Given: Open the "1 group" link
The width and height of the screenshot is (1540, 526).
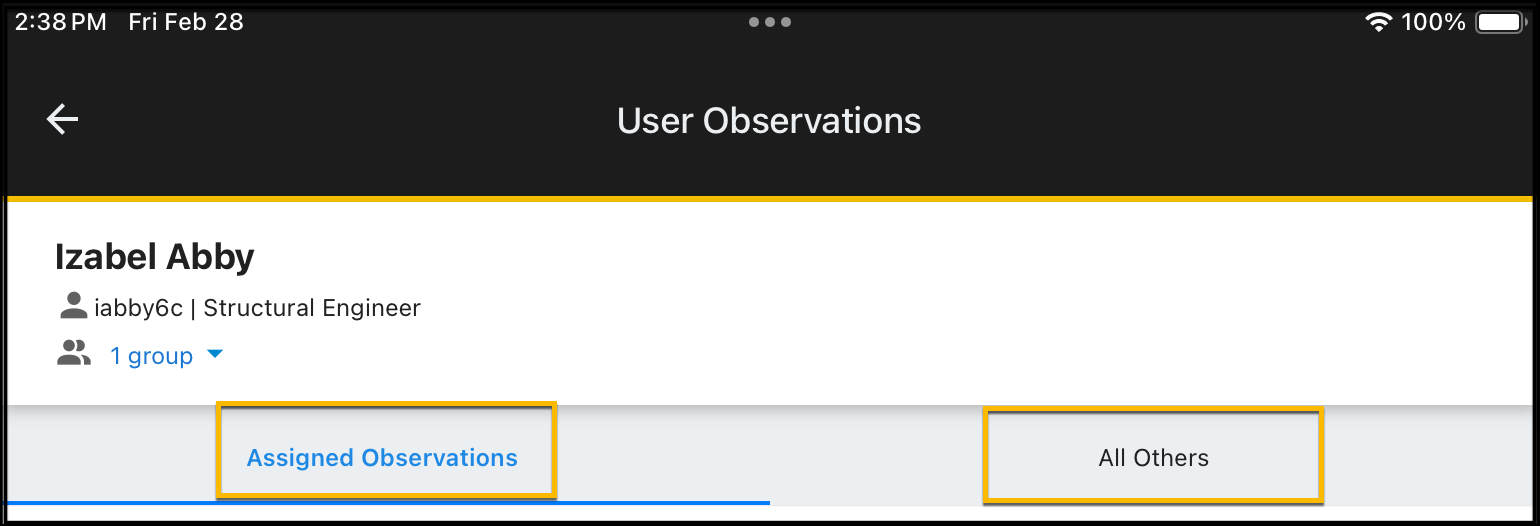Looking at the screenshot, I should 151,356.
